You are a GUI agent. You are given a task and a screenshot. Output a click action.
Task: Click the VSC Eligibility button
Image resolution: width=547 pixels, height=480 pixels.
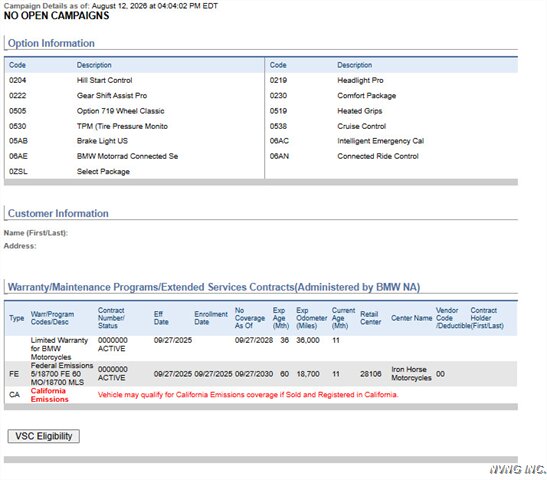point(44,436)
